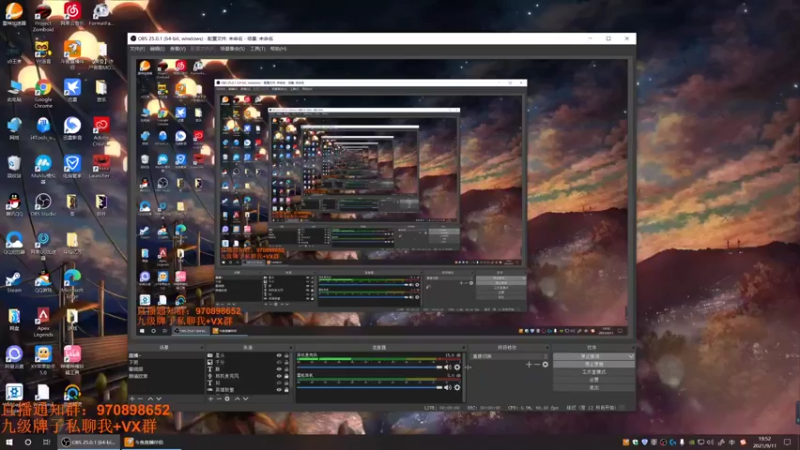Click the OBS 25.0.1 taskbar button
The image size is (800, 450).
point(88,442)
